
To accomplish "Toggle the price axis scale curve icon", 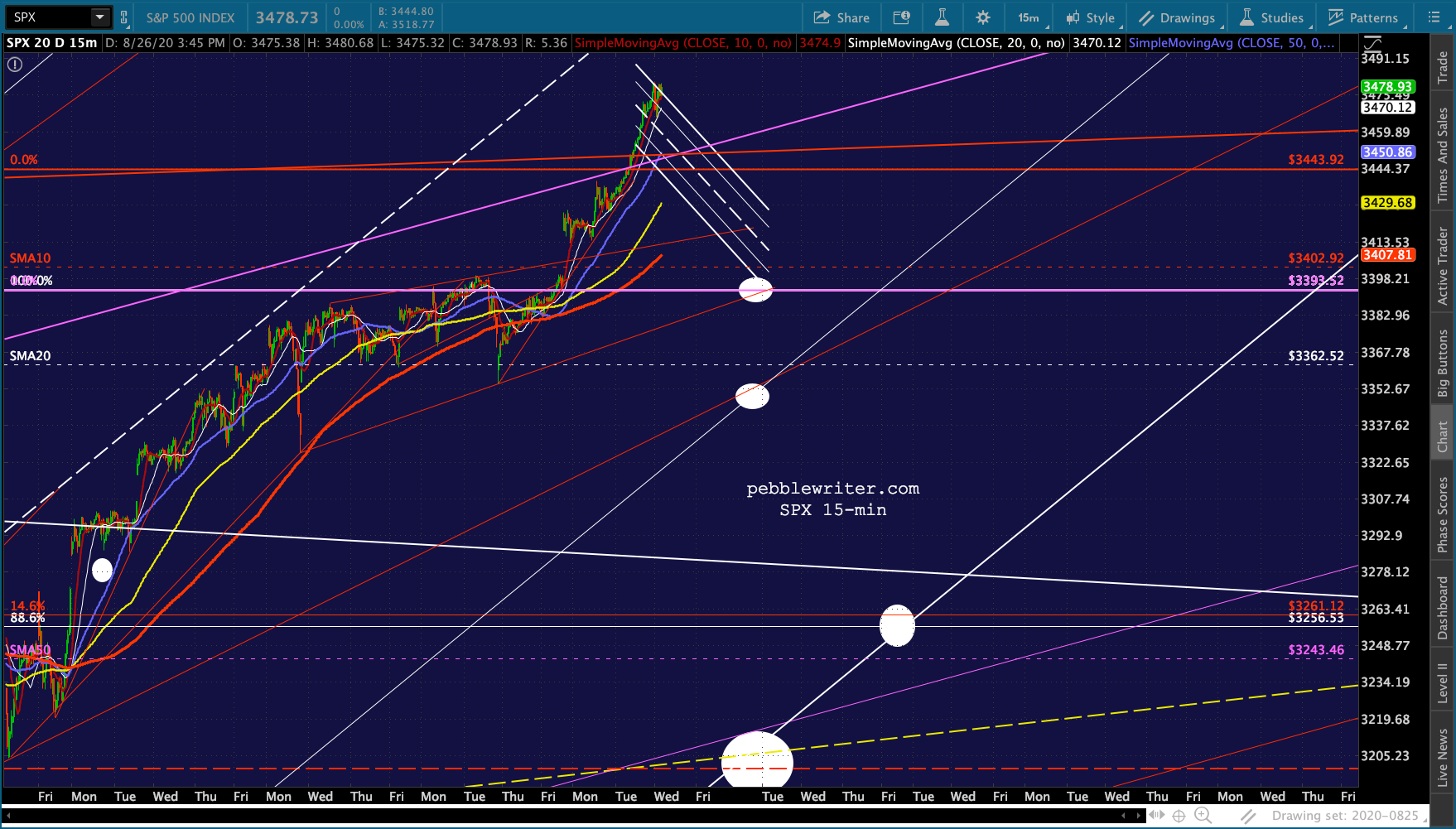I will pyautogui.click(x=1372, y=43).
